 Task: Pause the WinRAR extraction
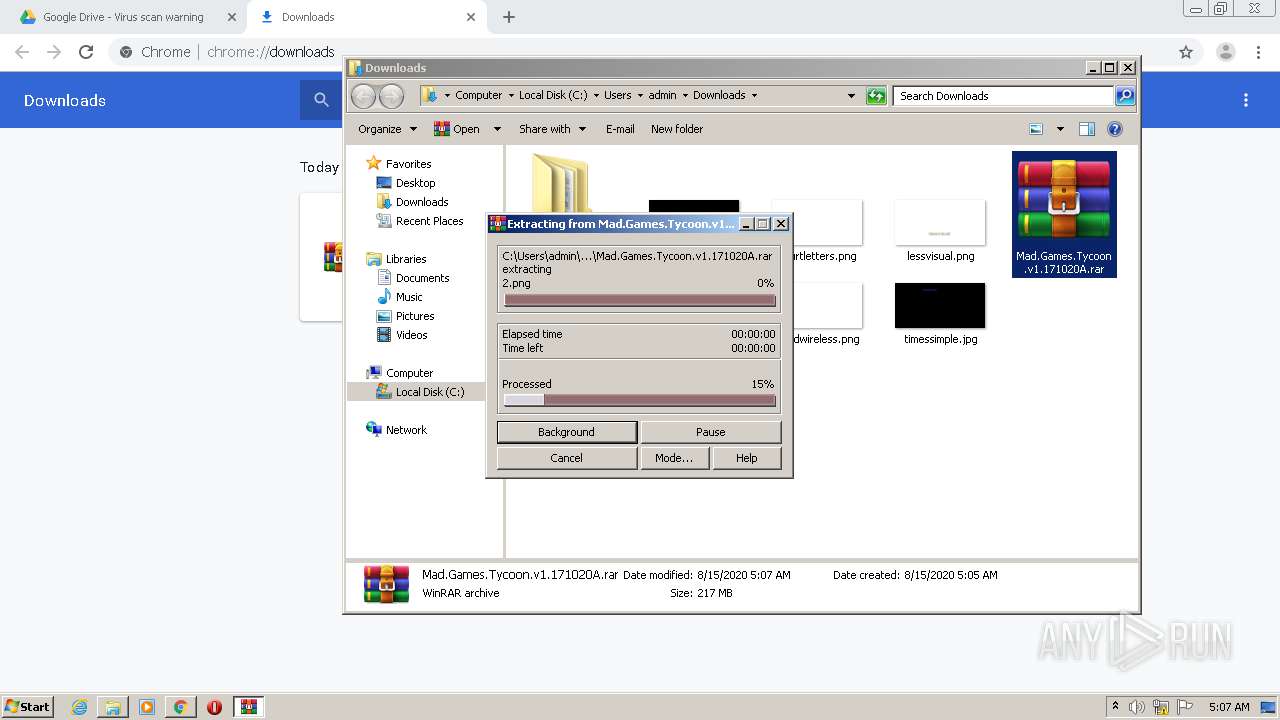point(710,432)
